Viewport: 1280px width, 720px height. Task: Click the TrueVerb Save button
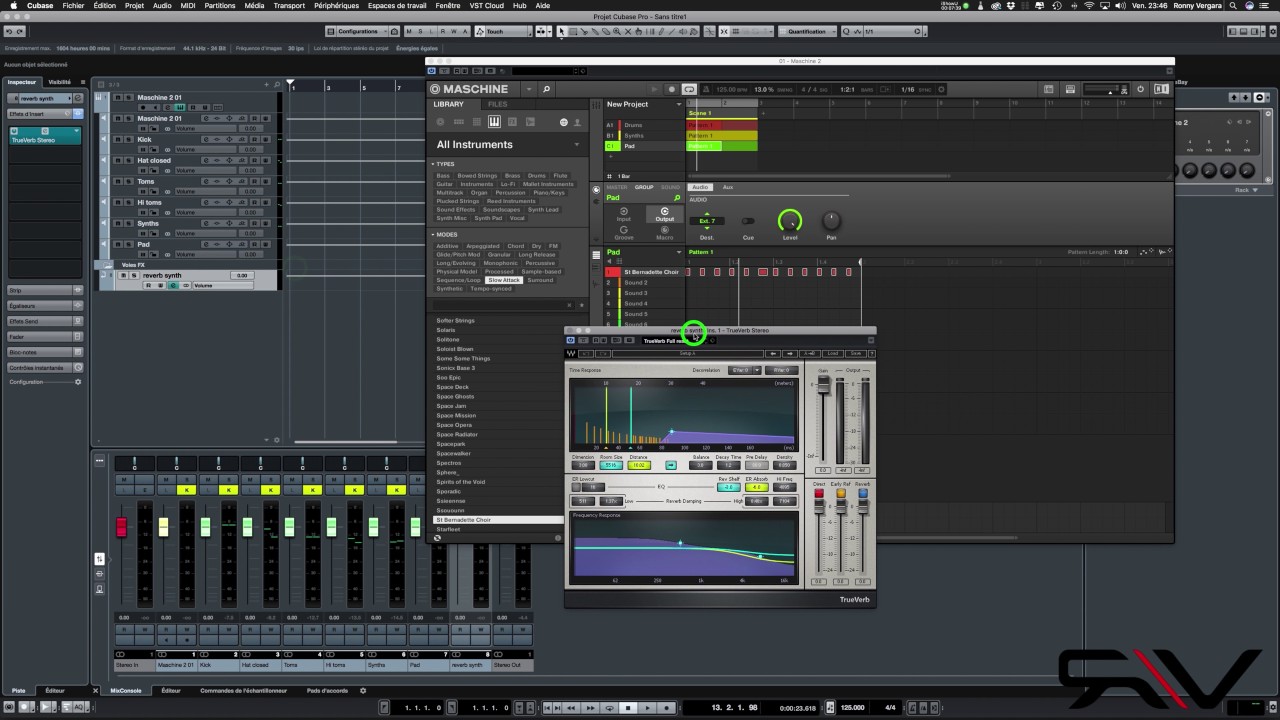coord(856,353)
